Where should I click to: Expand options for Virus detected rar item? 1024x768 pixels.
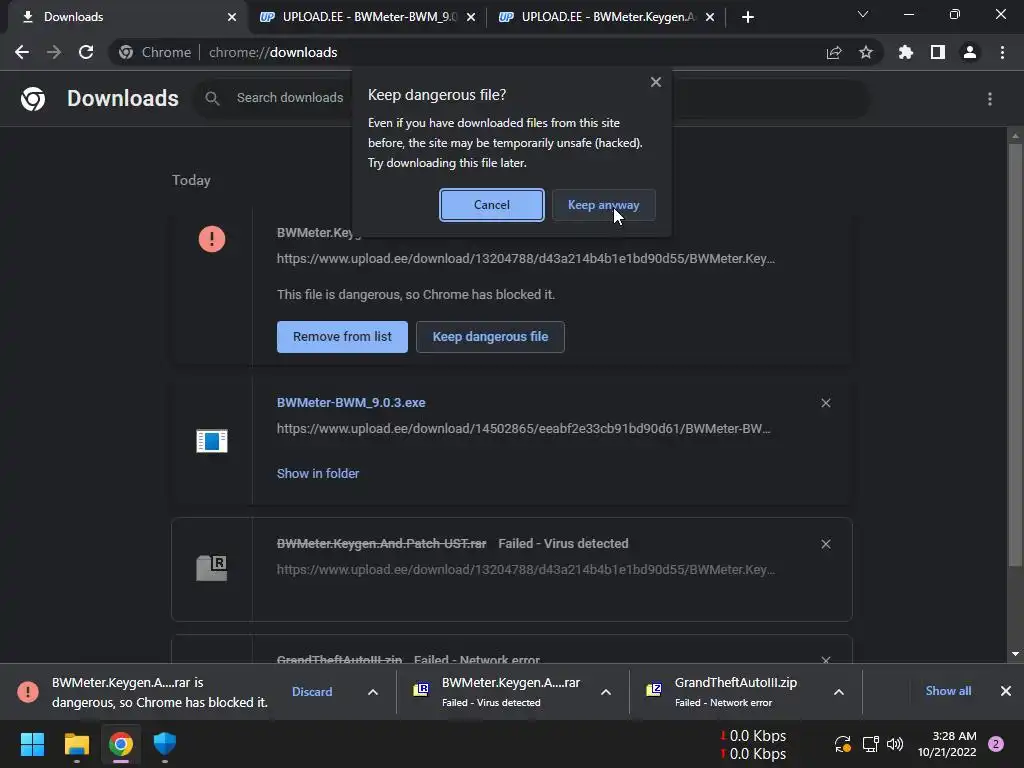click(x=606, y=692)
